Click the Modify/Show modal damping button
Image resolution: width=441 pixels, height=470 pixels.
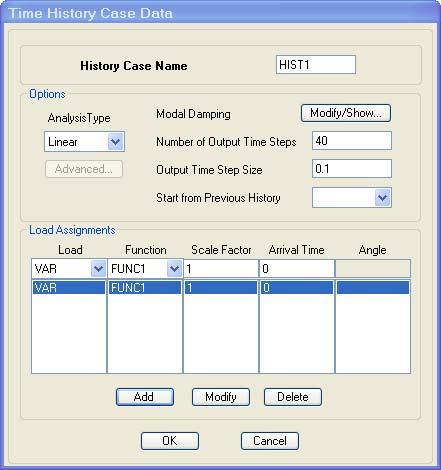[346, 113]
